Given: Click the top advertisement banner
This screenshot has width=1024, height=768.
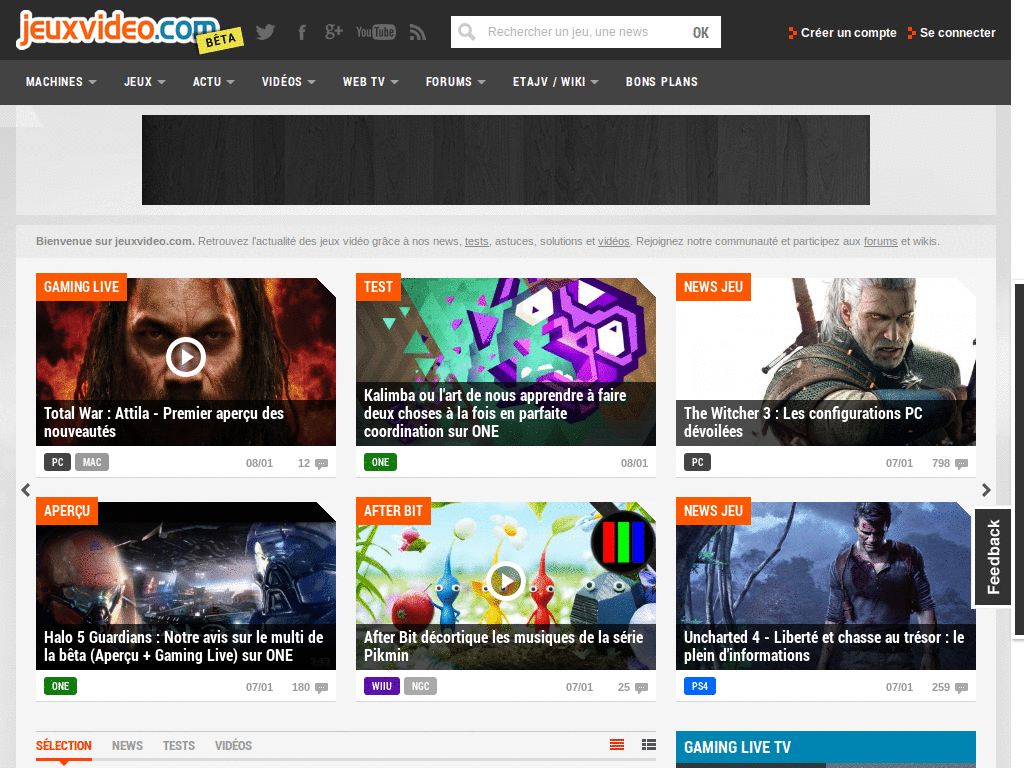Looking at the screenshot, I should pyautogui.click(x=505, y=160).
